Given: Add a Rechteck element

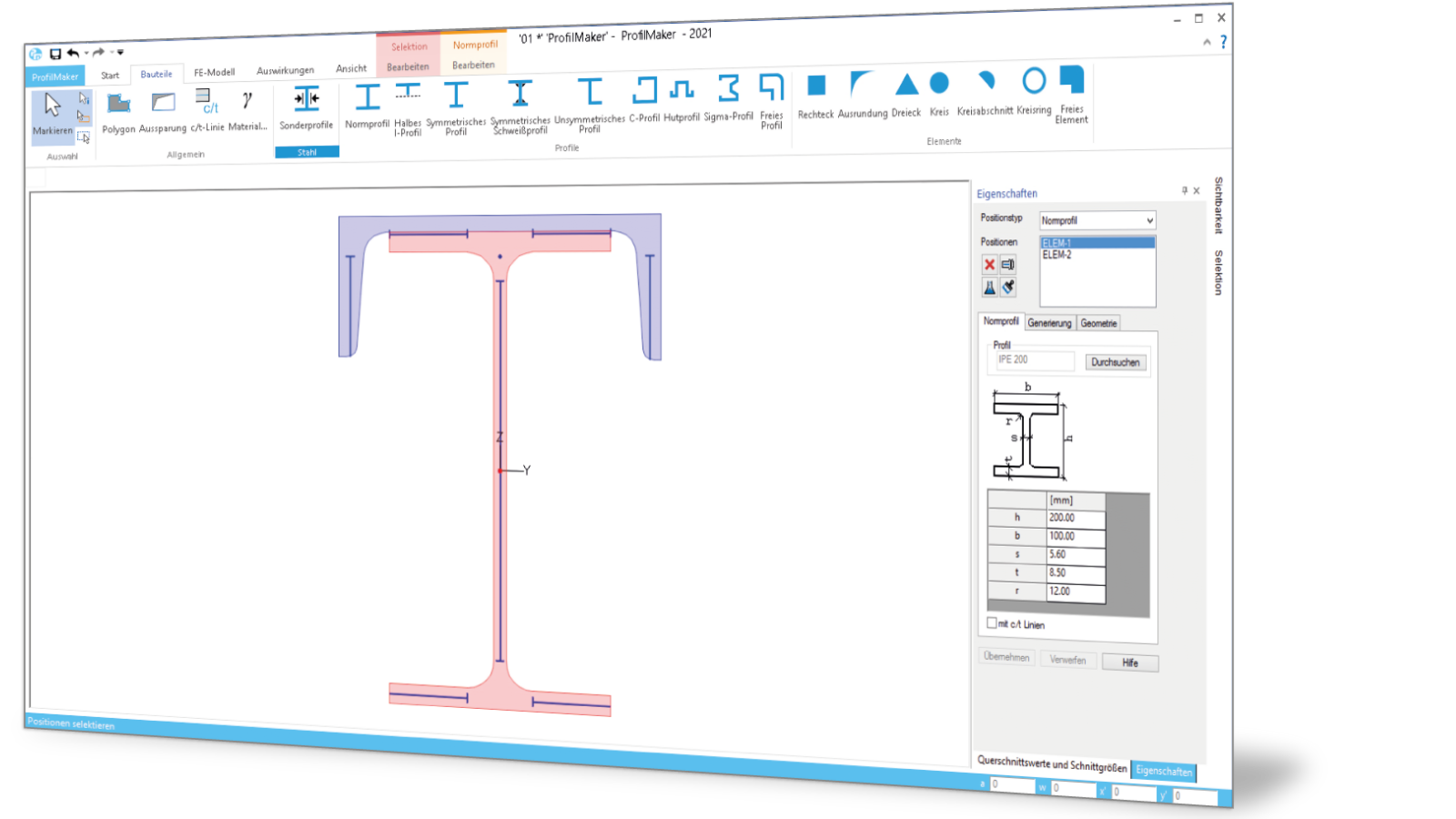Looking at the screenshot, I should [x=816, y=96].
